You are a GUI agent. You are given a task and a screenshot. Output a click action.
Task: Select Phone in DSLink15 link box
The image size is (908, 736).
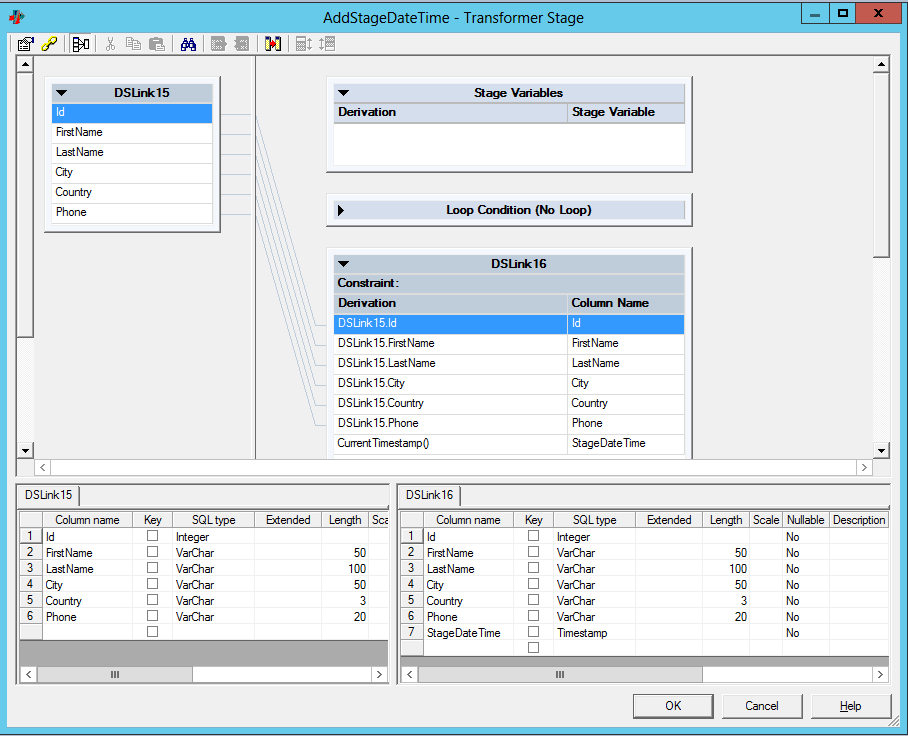132,213
